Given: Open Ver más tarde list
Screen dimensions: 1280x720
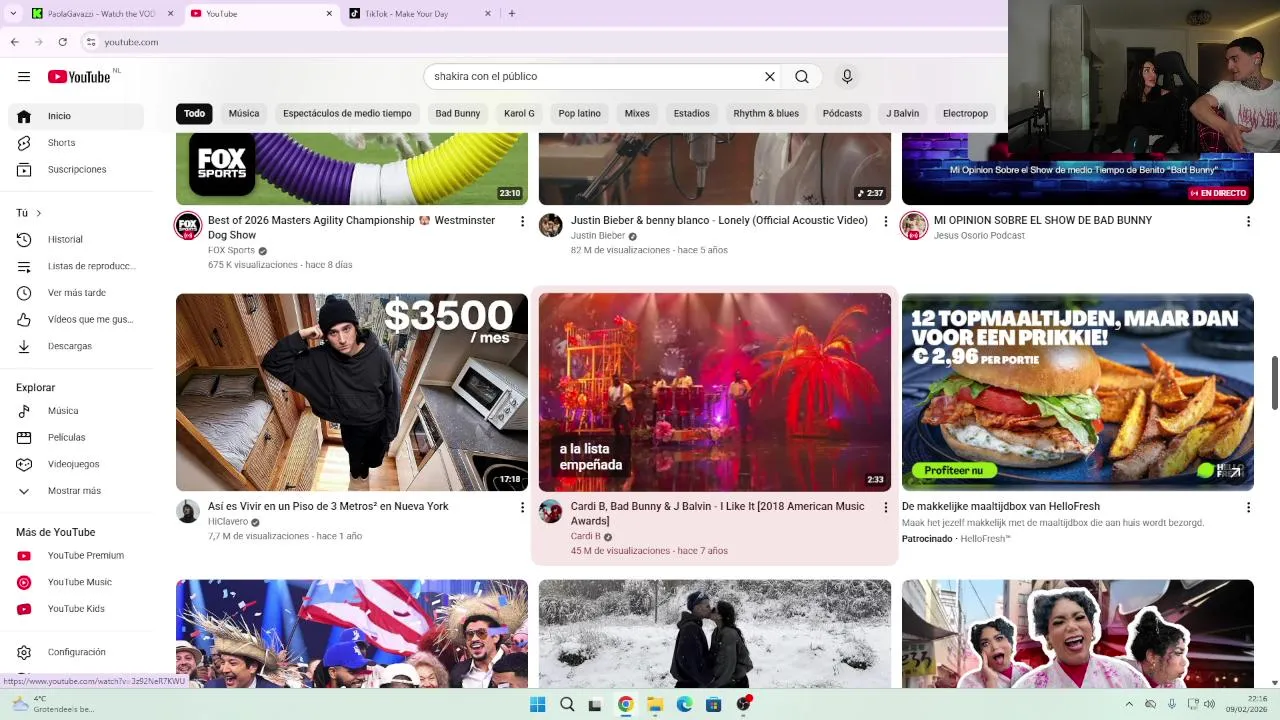Looking at the screenshot, I should point(76,293).
